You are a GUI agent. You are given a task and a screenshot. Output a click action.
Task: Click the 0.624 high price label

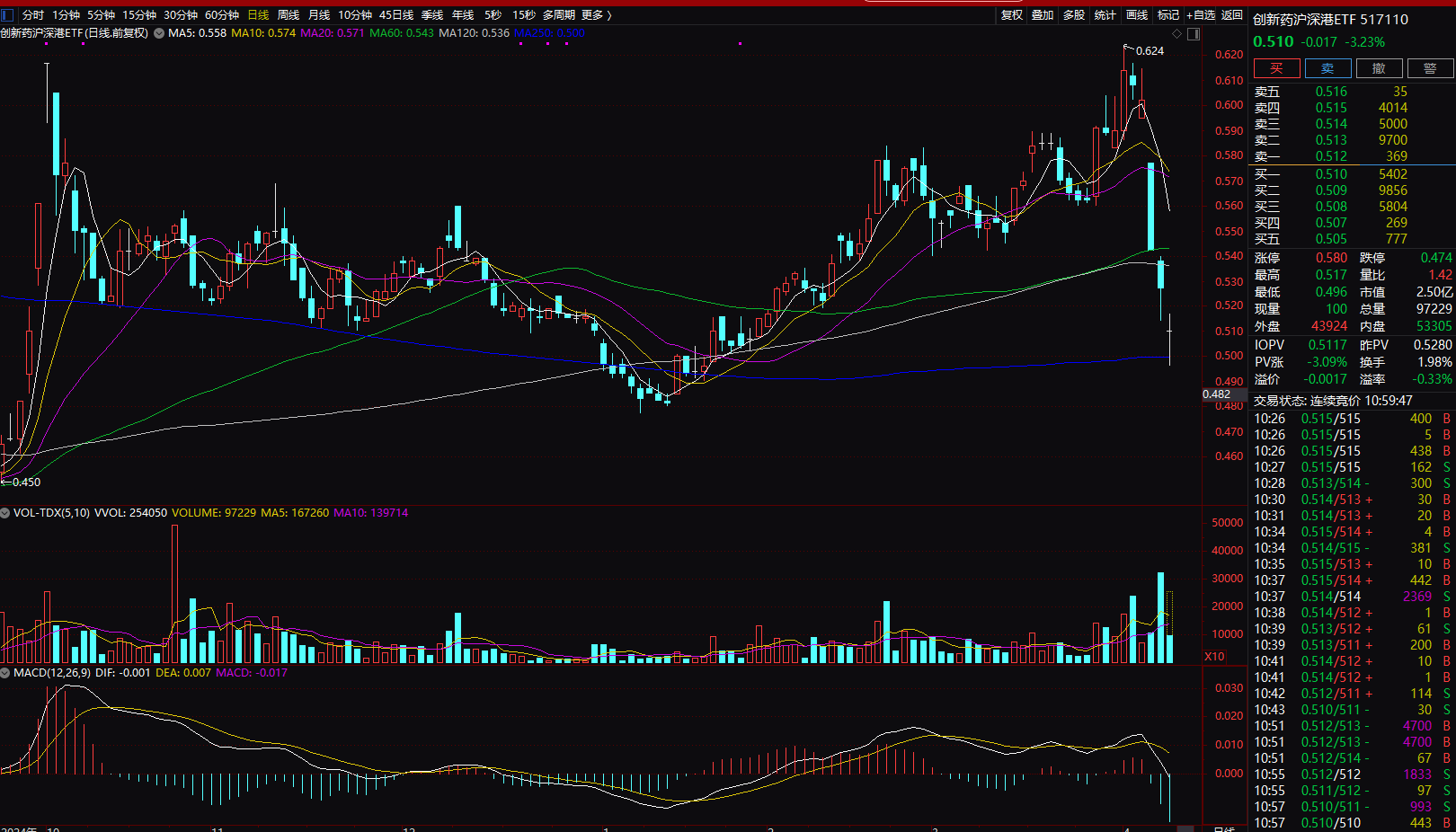1150,51
